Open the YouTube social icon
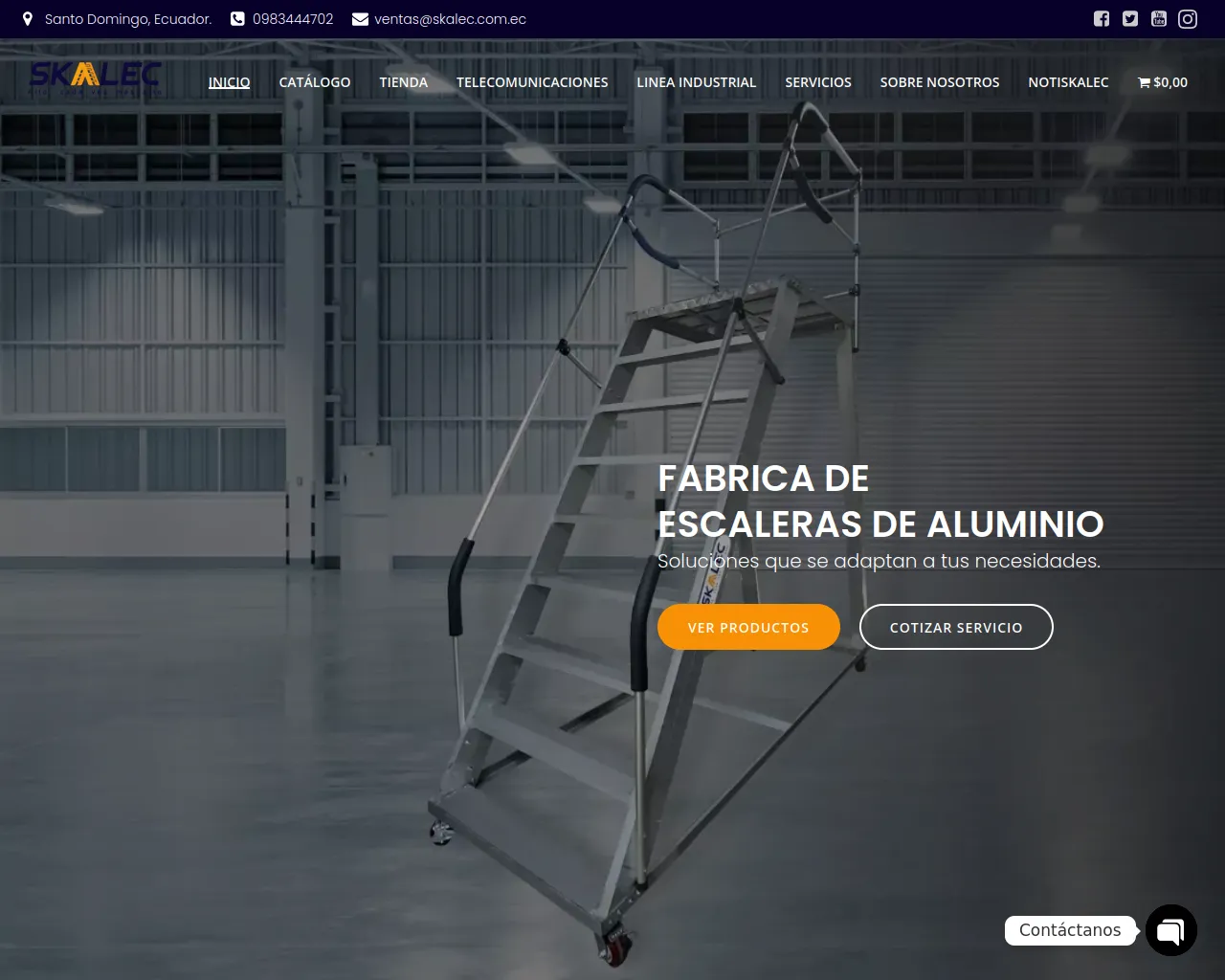The width and height of the screenshot is (1225, 980). pos(1159,19)
